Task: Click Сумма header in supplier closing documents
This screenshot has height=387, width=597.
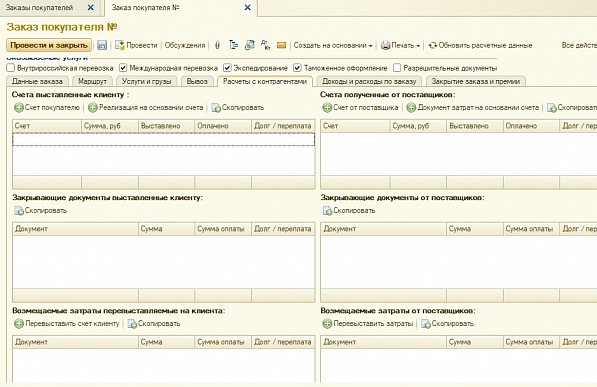Action: coord(475,229)
